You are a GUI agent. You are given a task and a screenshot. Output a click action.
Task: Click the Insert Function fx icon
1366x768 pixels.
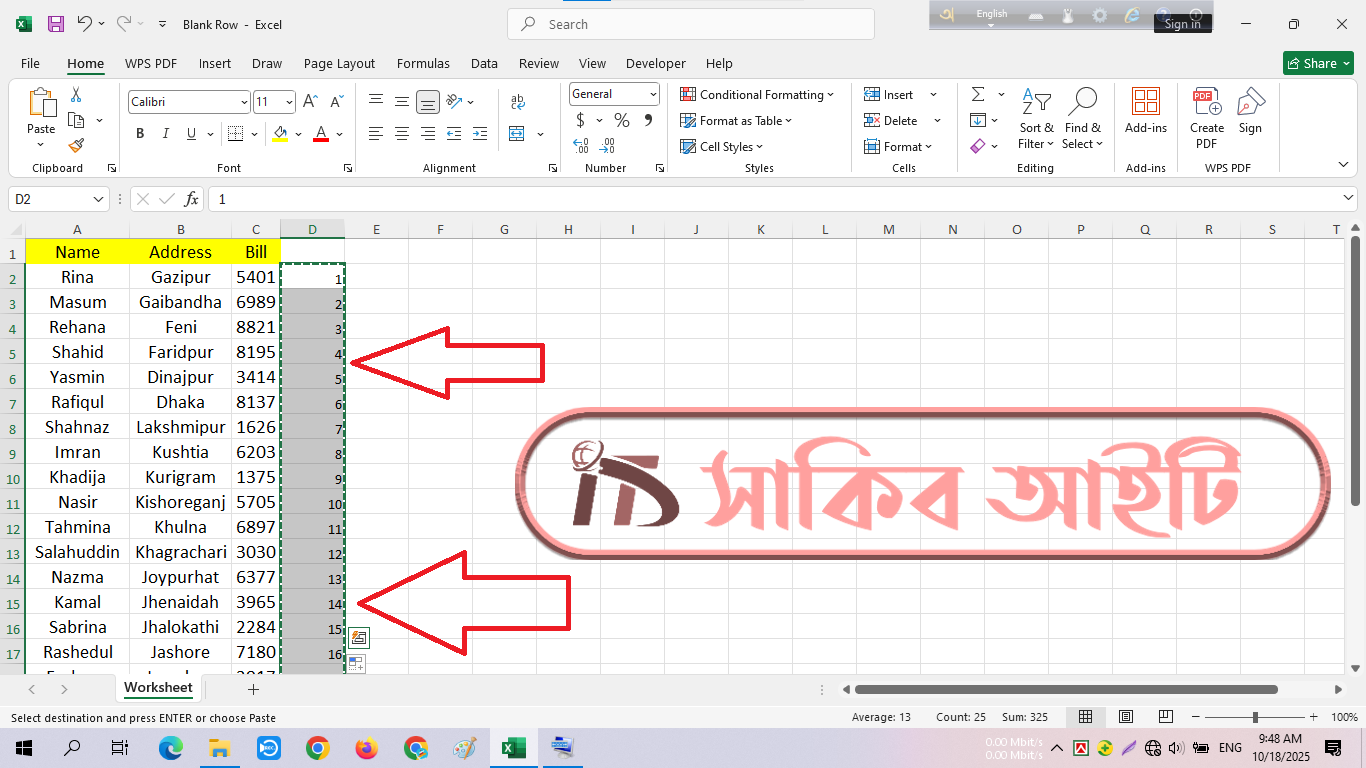coord(191,199)
